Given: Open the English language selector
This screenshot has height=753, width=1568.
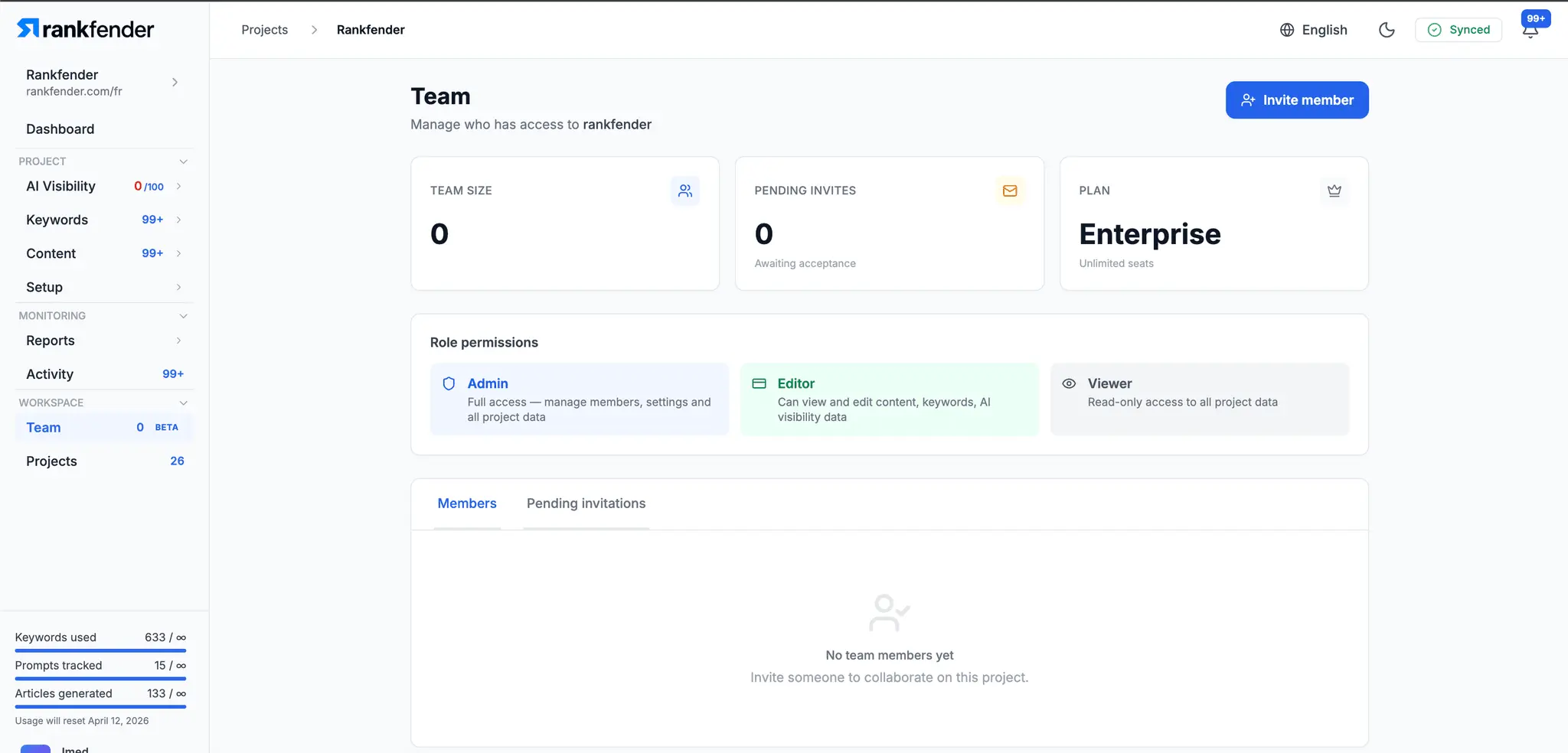Looking at the screenshot, I should click(1313, 30).
